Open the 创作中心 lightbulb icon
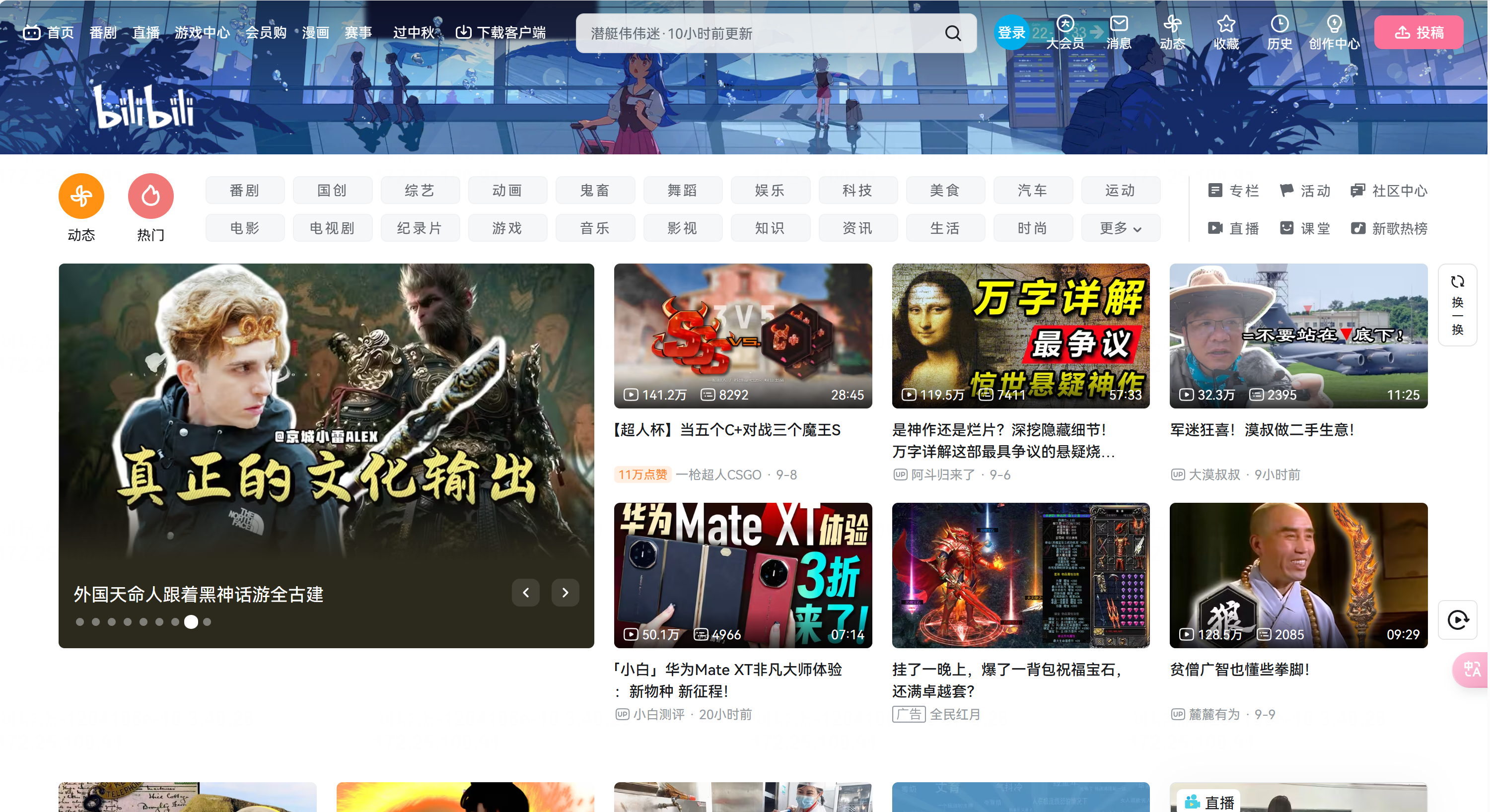The width and height of the screenshot is (1490, 812). pos(1334,24)
